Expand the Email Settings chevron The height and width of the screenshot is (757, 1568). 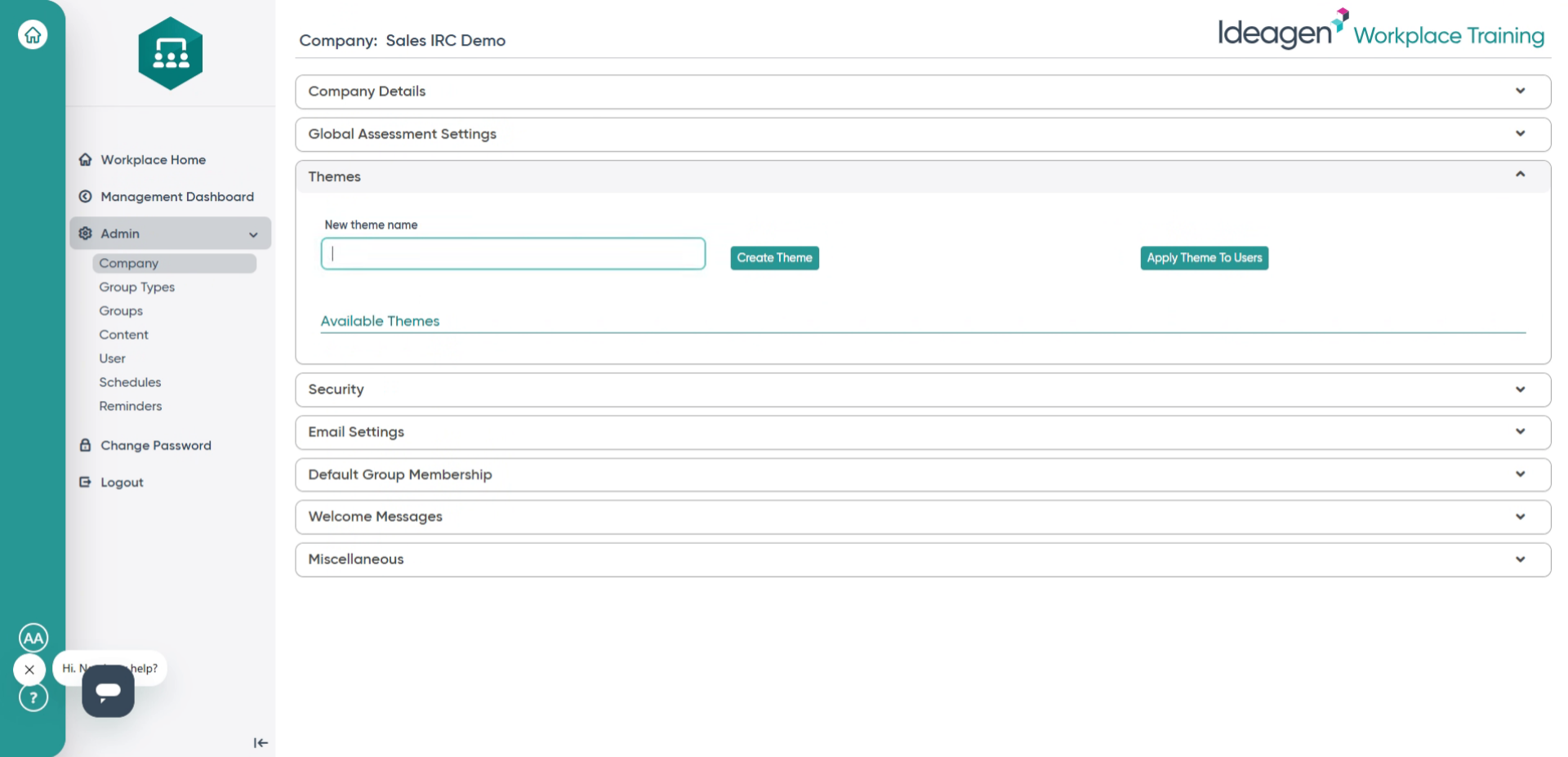[1520, 431]
